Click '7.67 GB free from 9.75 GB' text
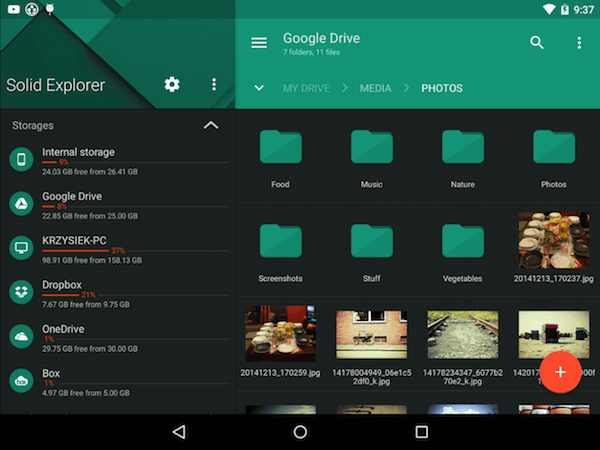This screenshot has width=600, height=450. (86, 305)
